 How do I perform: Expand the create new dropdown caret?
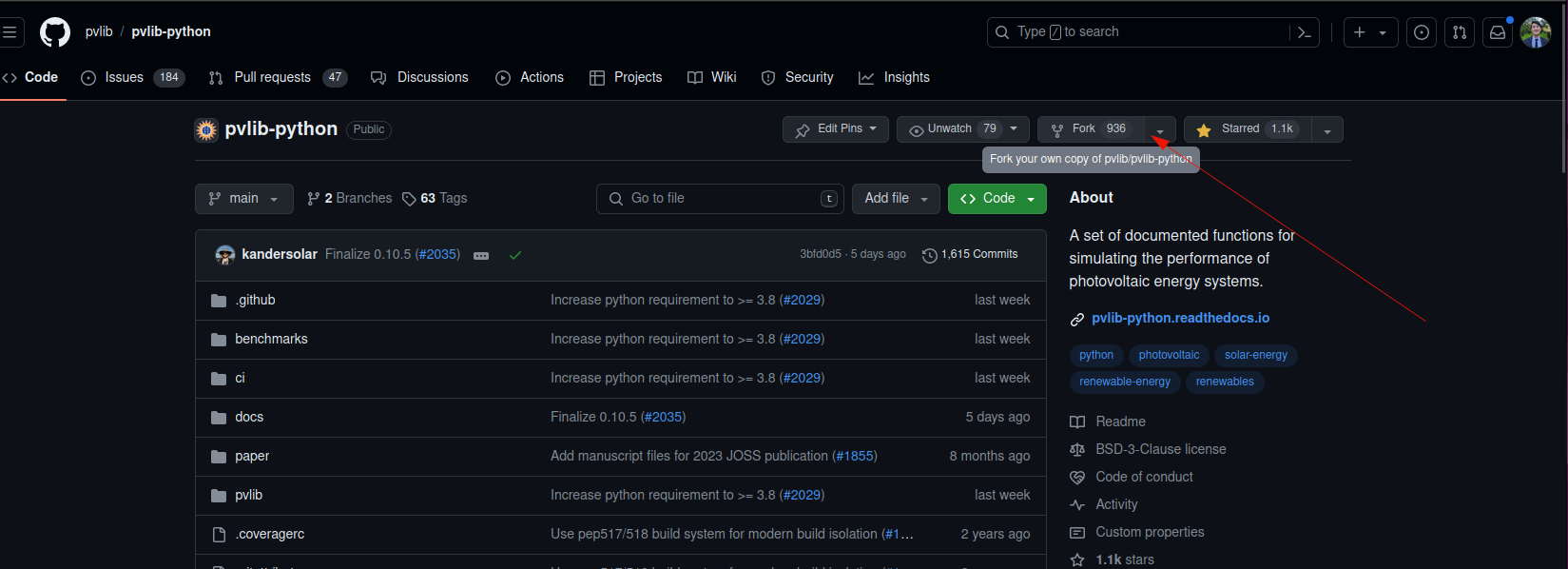(1384, 32)
